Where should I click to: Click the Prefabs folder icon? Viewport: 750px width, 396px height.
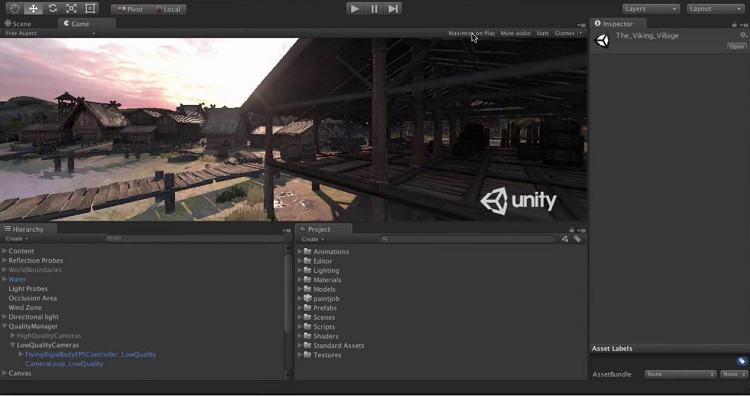(x=308, y=308)
